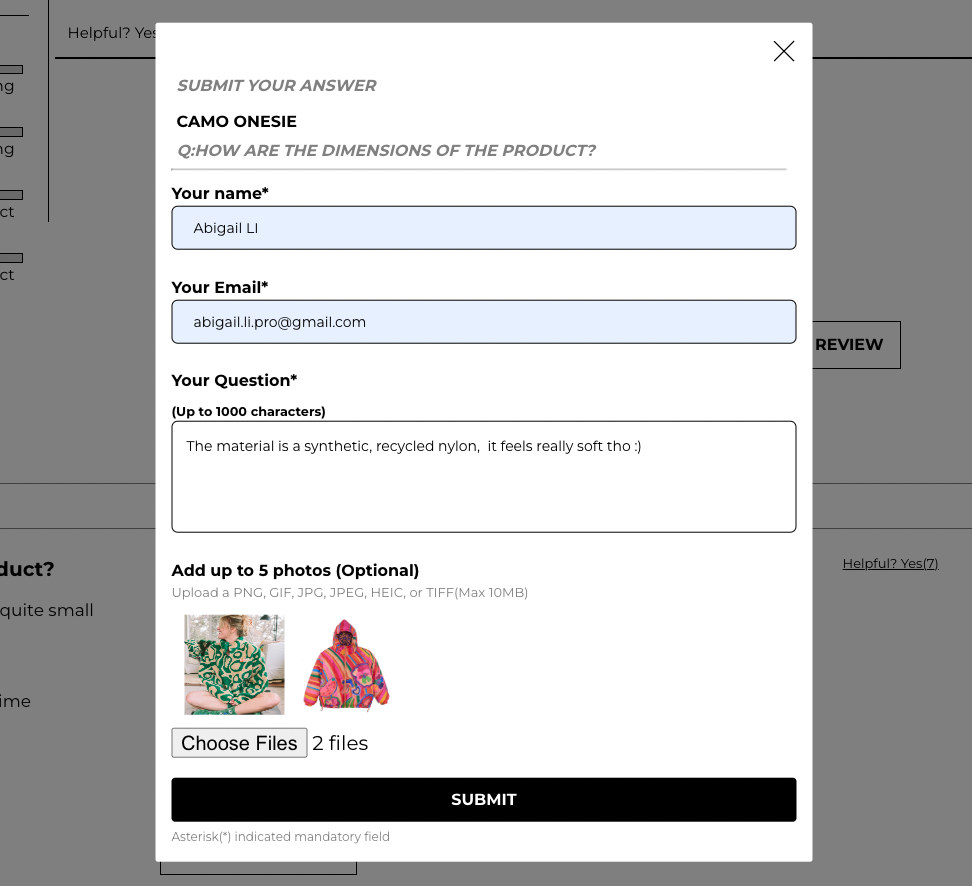Screen dimensions: 972x886
Task: Click the mandatory field asterisk note
Action: tap(280, 836)
